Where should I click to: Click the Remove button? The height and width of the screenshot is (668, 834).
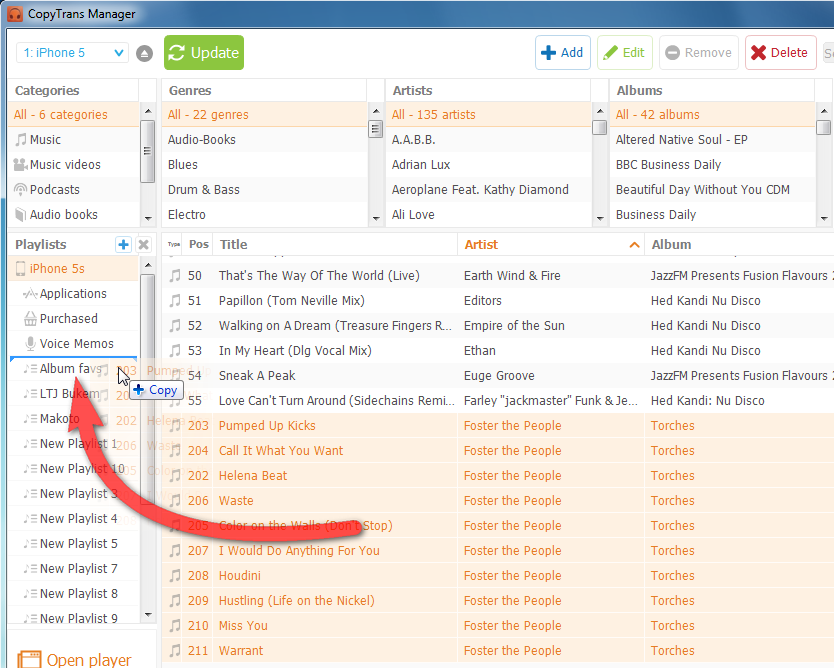(x=698, y=53)
